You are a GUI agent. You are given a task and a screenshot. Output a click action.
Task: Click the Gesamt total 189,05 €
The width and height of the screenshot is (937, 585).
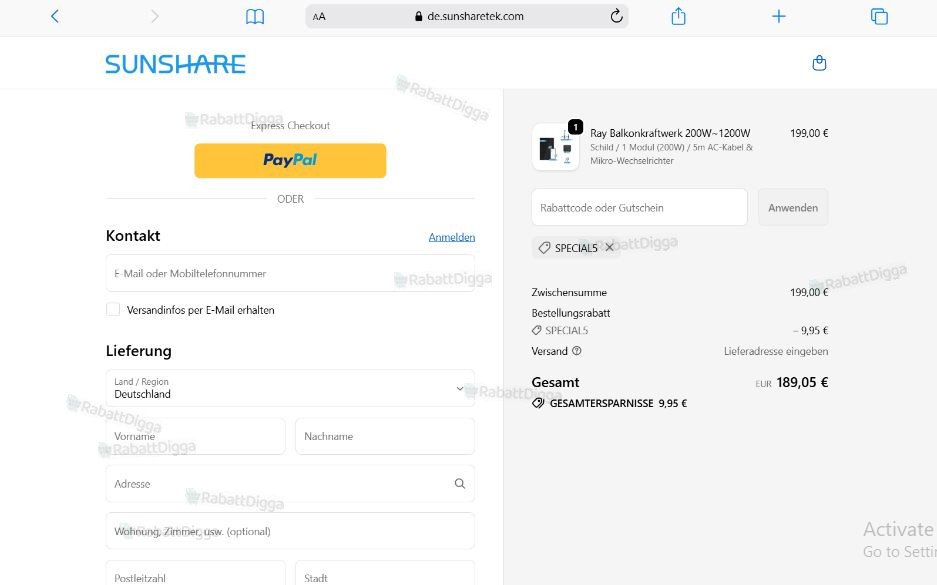[x=802, y=382]
